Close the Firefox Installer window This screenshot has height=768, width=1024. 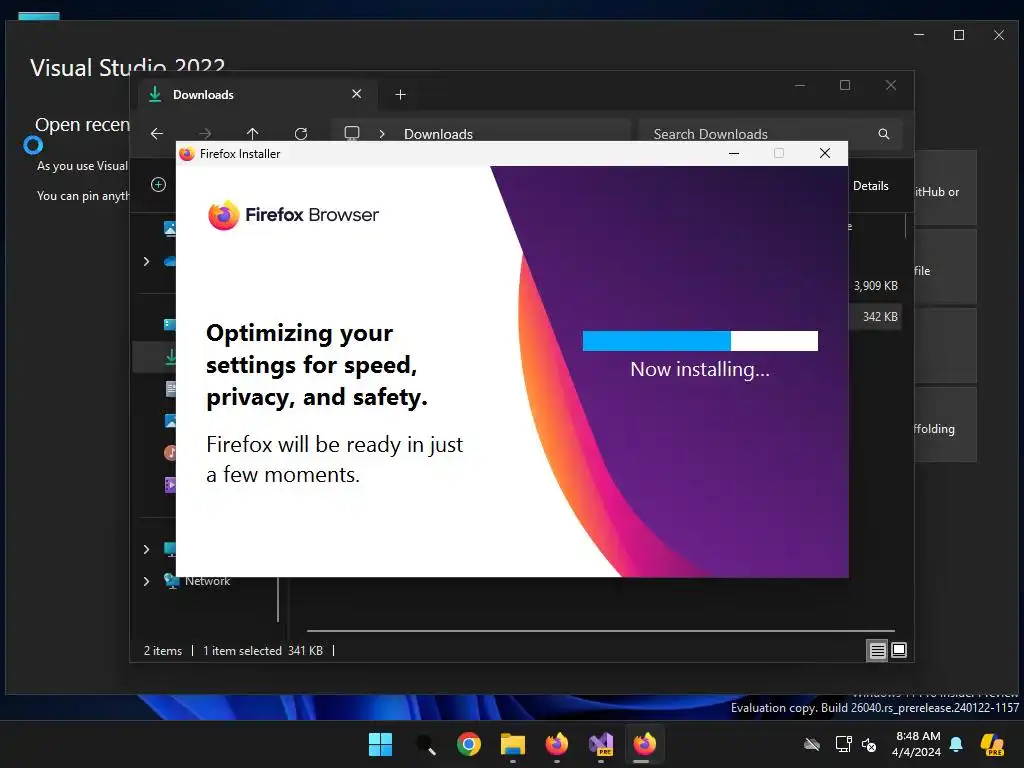(825, 153)
